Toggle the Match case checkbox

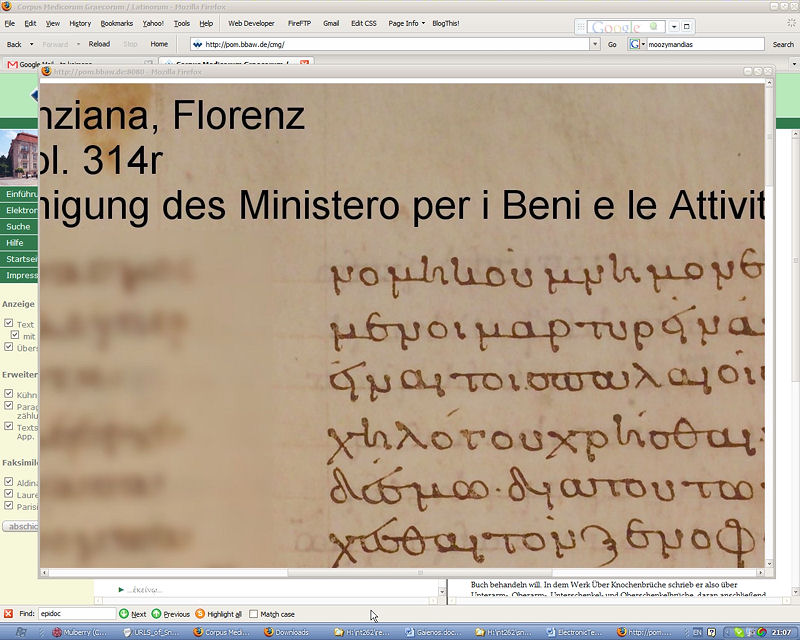(253, 614)
